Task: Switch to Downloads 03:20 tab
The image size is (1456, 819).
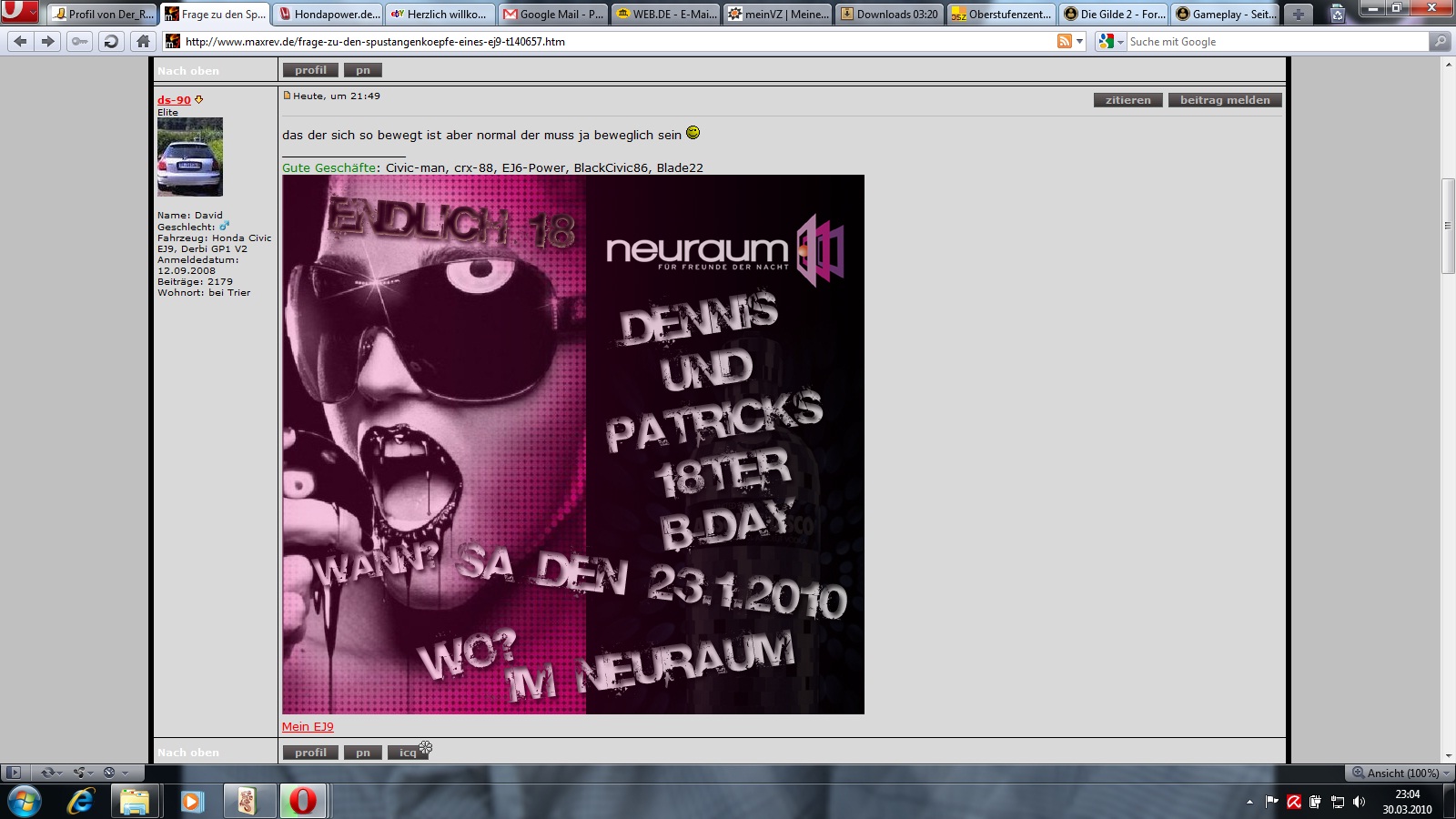Action: (x=891, y=14)
